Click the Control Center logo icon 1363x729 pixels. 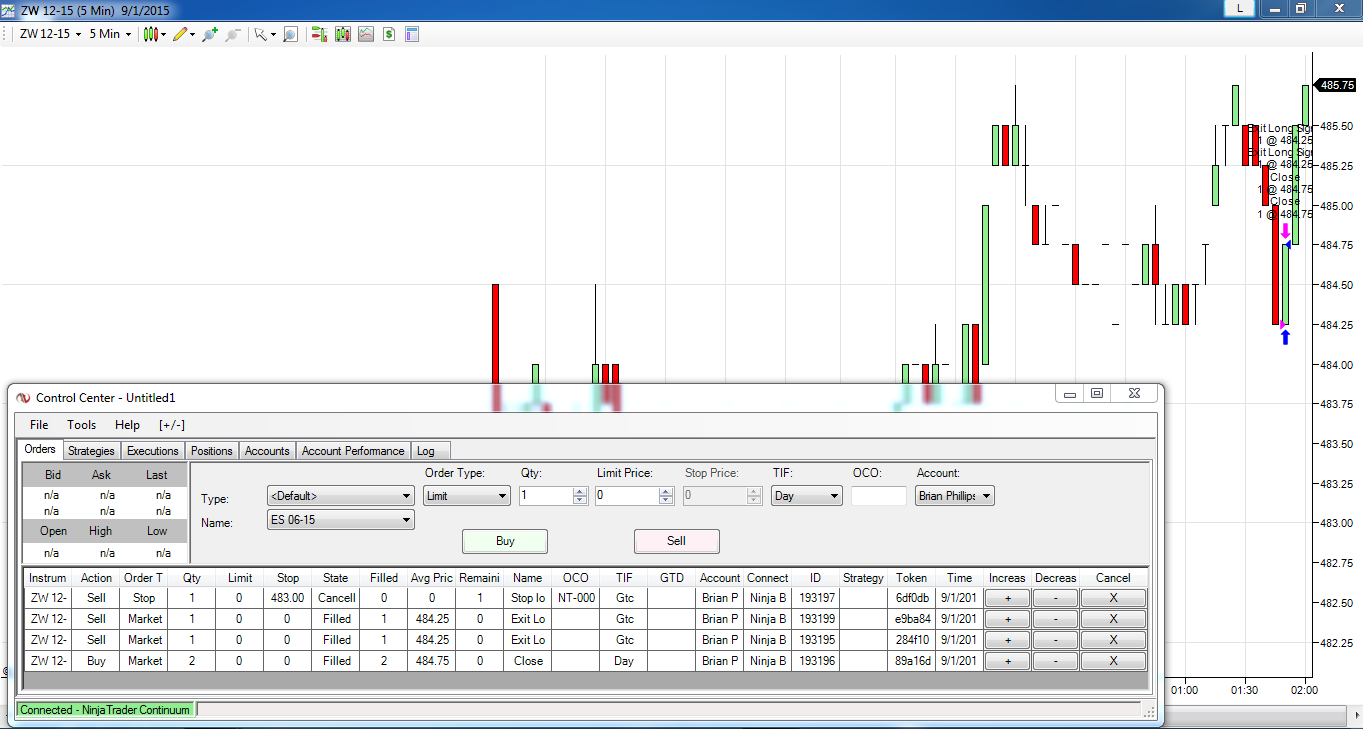pos(24,397)
